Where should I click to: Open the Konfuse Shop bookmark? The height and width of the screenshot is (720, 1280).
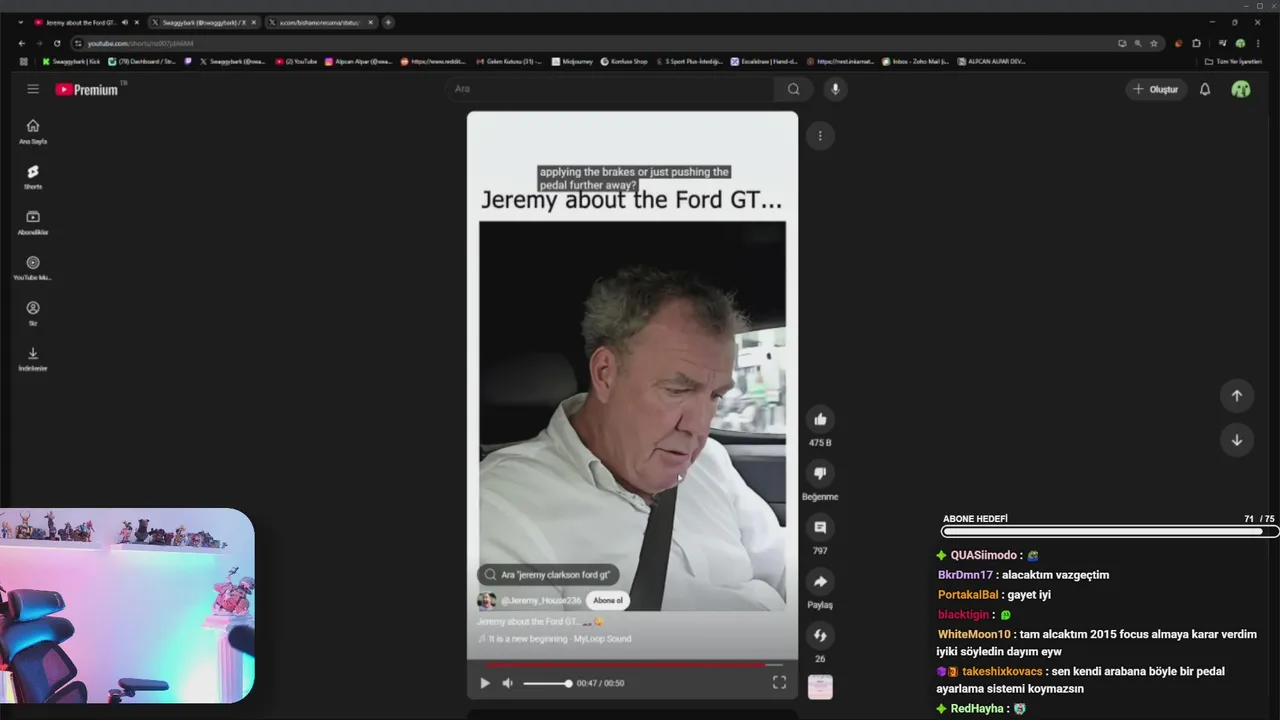(624, 61)
